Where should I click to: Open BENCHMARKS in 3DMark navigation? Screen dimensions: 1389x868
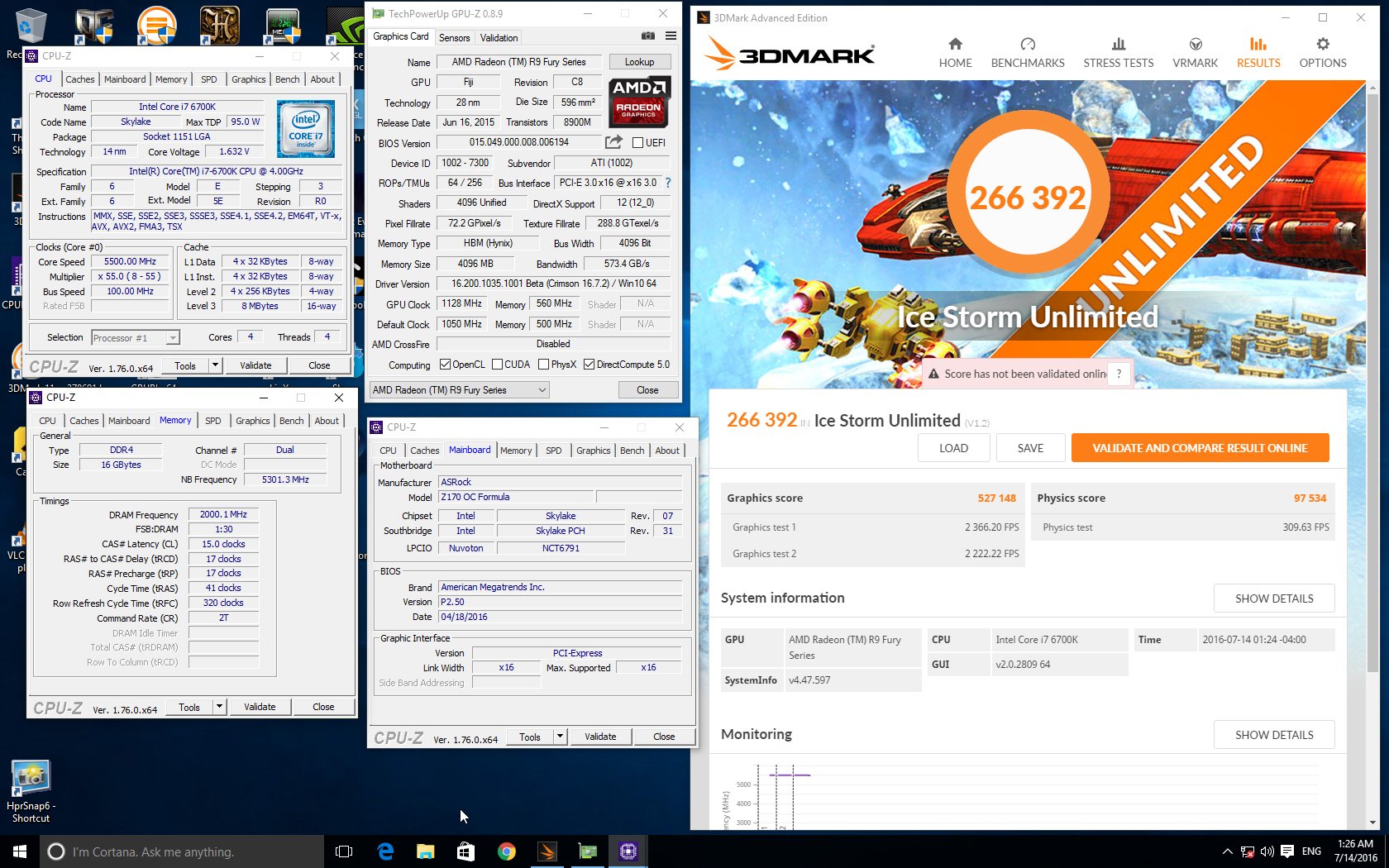pyautogui.click(x=1028, y=53)
